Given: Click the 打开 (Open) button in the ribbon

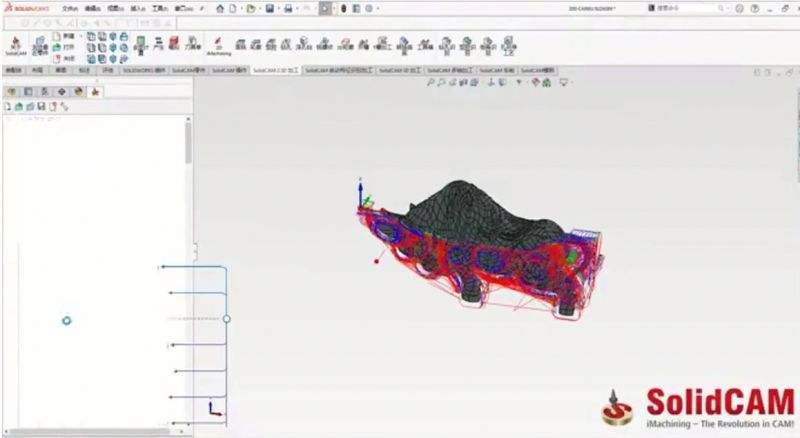Looking at the screenshot, I should [x=67, y=46].
